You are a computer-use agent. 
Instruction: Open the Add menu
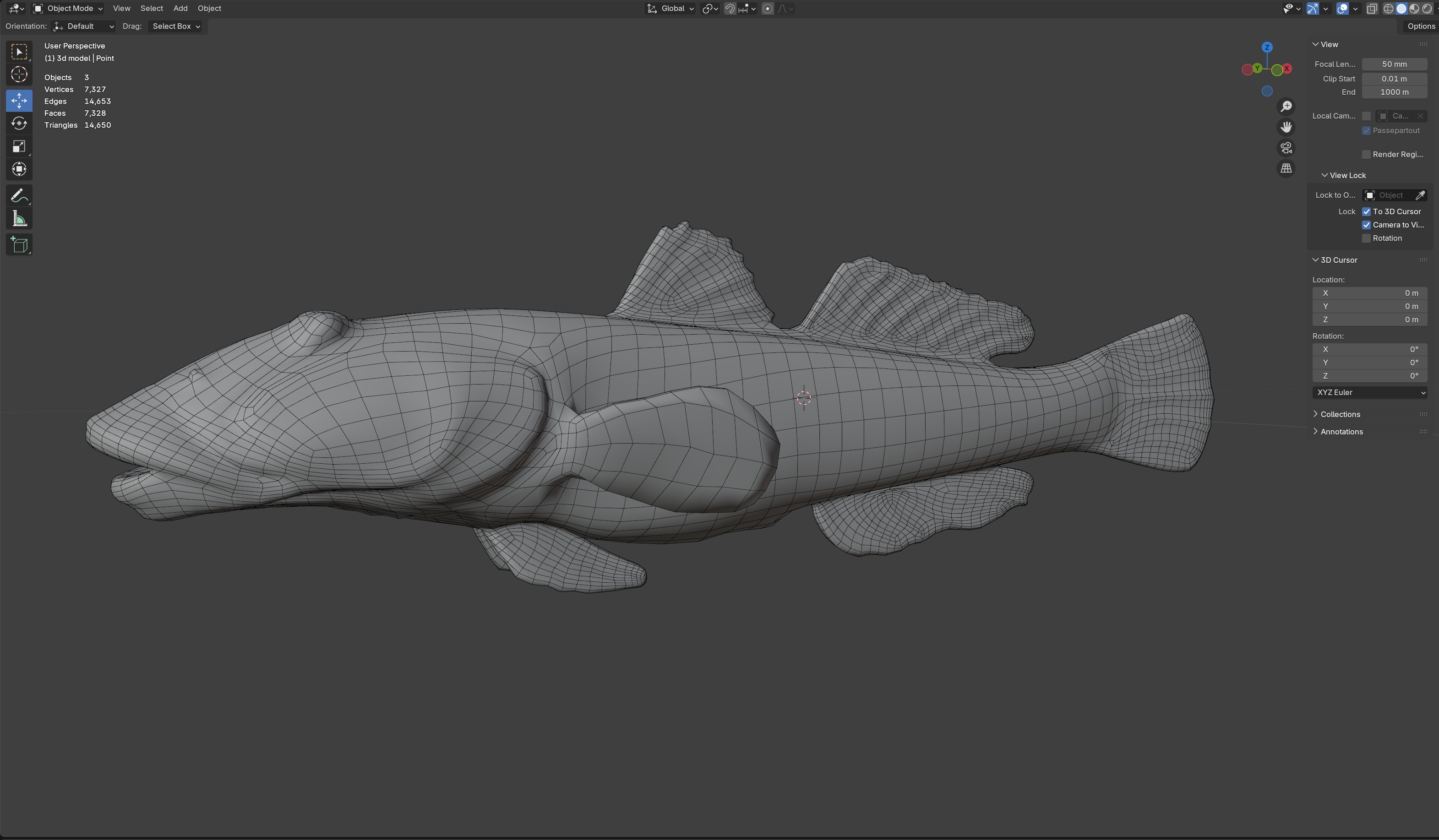coord(180,9)
